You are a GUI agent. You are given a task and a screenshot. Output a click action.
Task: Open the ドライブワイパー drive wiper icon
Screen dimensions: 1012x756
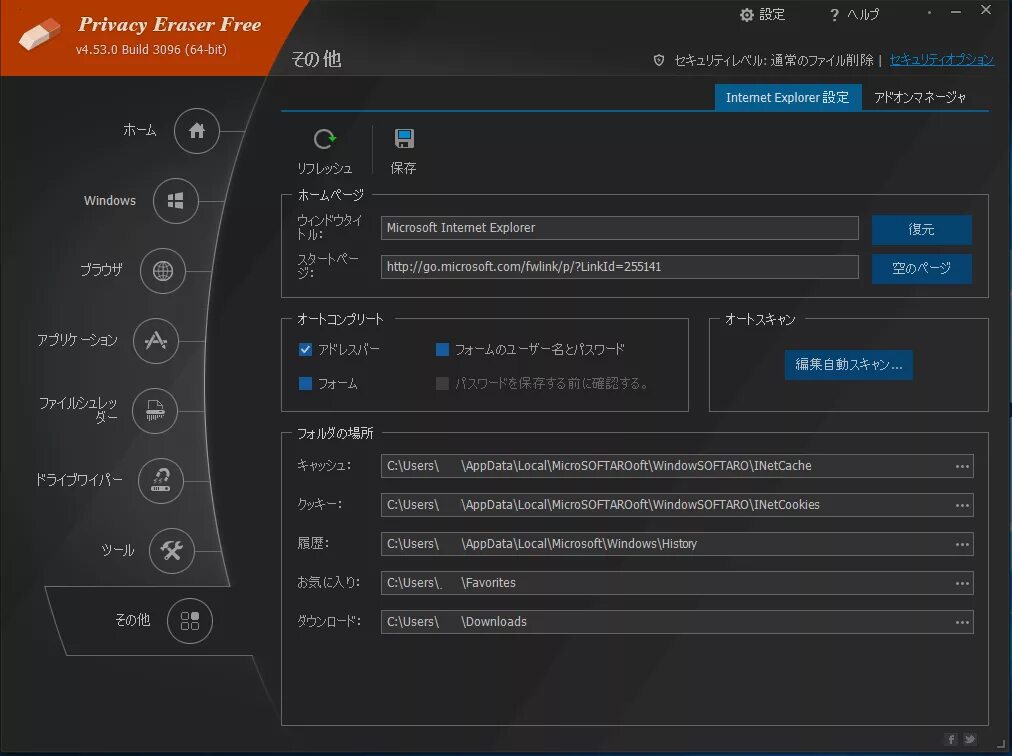(161, 480)
